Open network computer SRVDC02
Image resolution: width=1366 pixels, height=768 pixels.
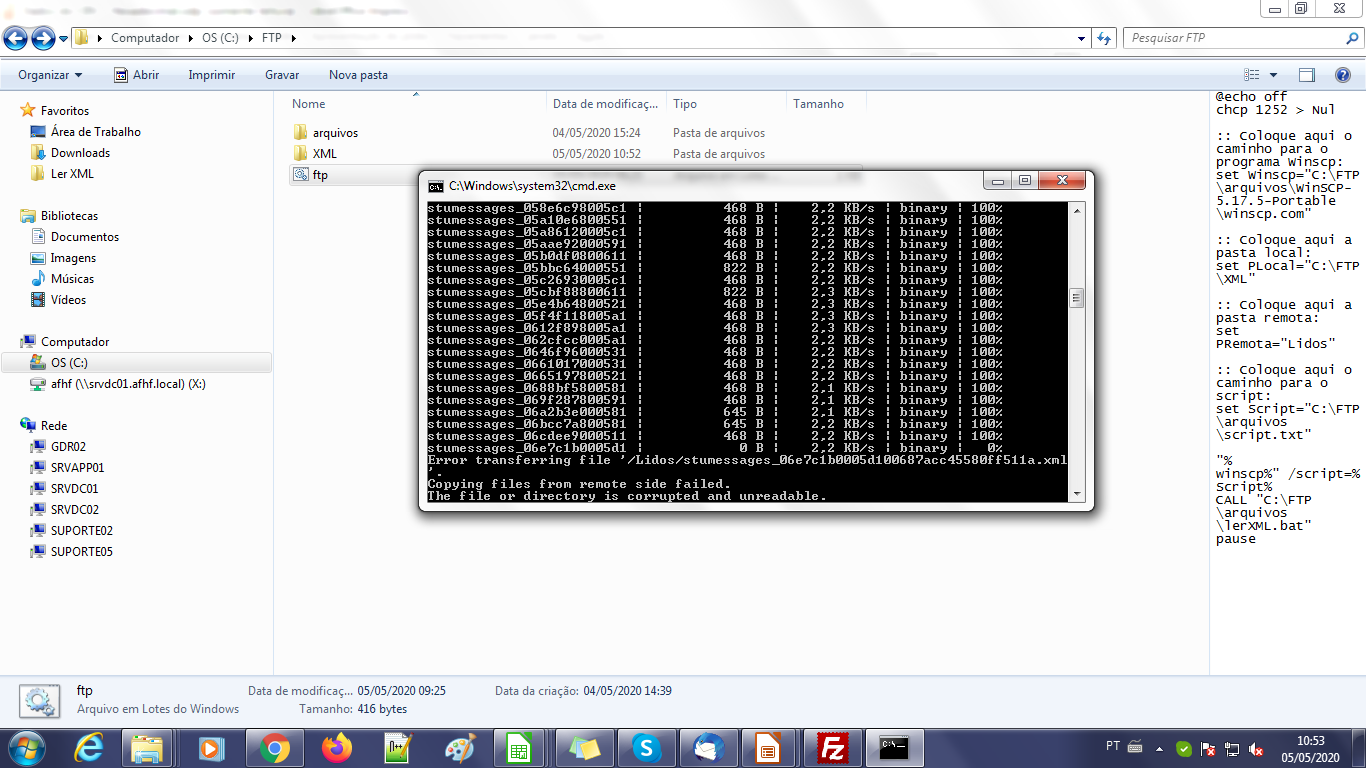[74, 510]
